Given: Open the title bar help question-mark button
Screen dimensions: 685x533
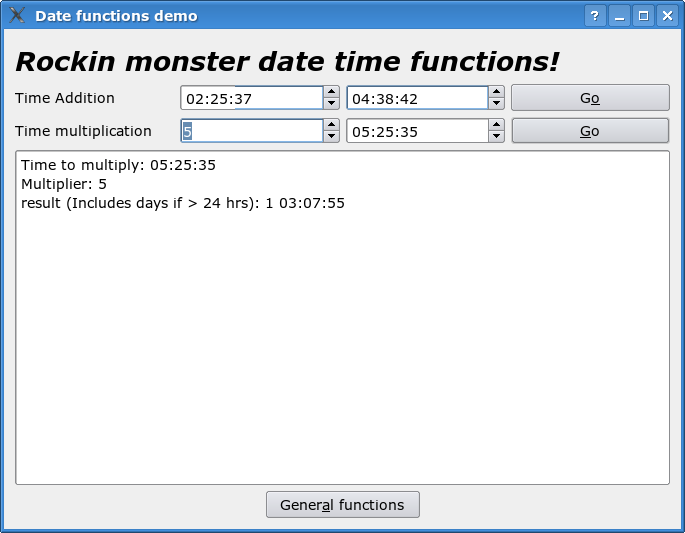Looking at the screenshot, I should point(595,16).
